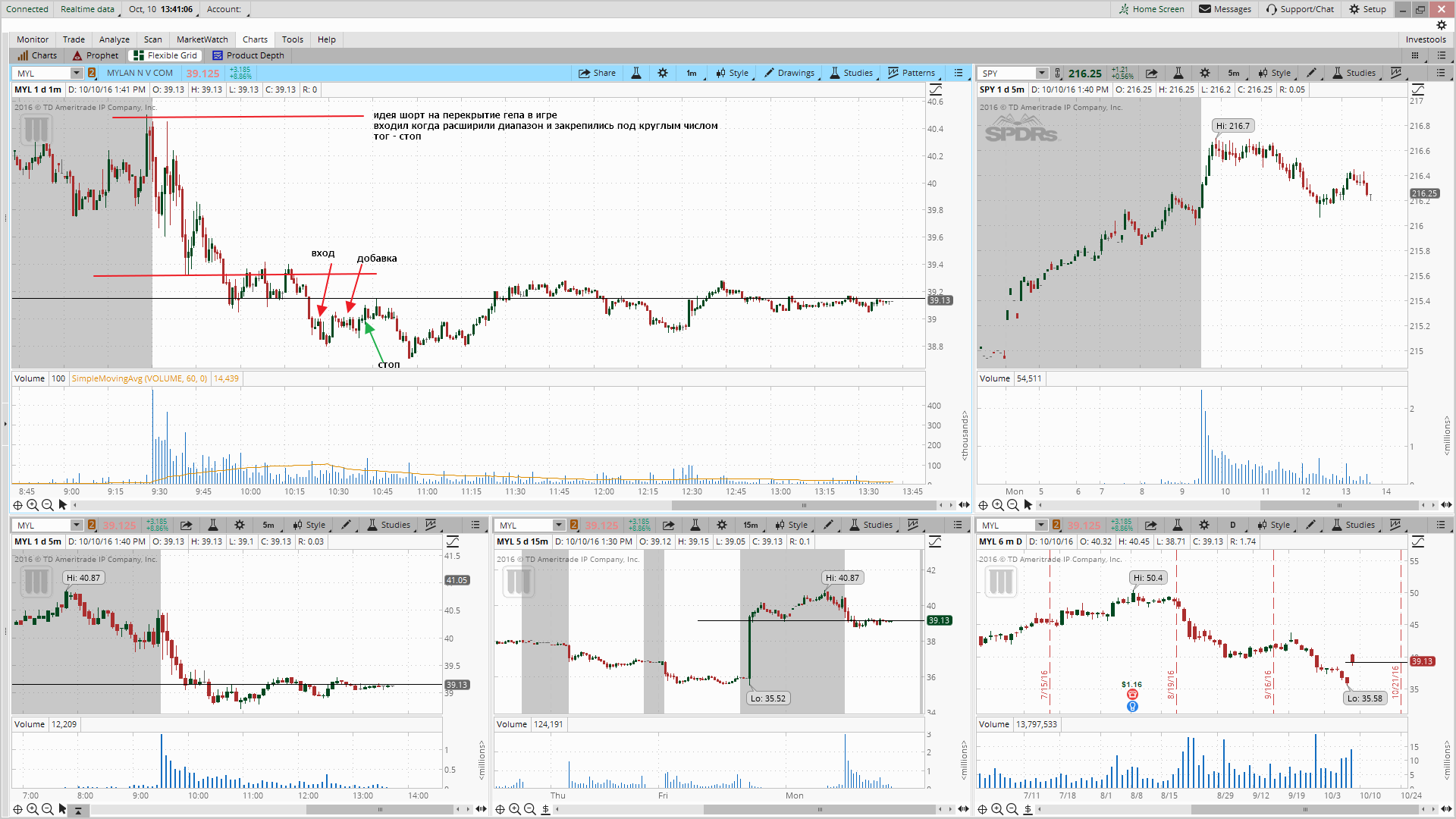Toggle price axis scale icon on SPY chart
This screenshot has width=1456, height=819.
point(1418,89)
